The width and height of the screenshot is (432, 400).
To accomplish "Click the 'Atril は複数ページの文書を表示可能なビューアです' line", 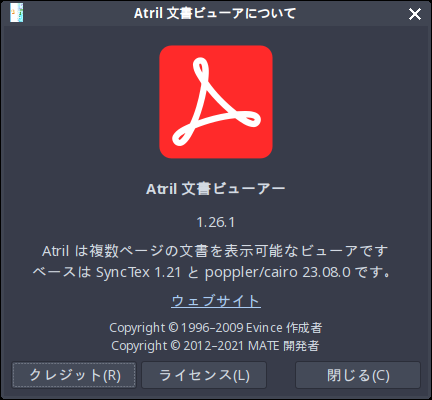I will click(215, 251).
